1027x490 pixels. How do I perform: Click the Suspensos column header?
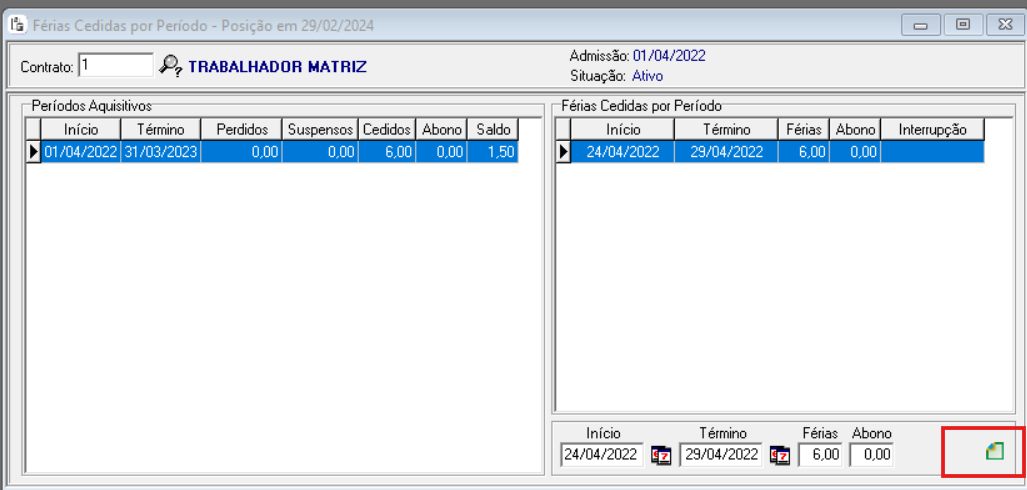click(x=320, y=130)
